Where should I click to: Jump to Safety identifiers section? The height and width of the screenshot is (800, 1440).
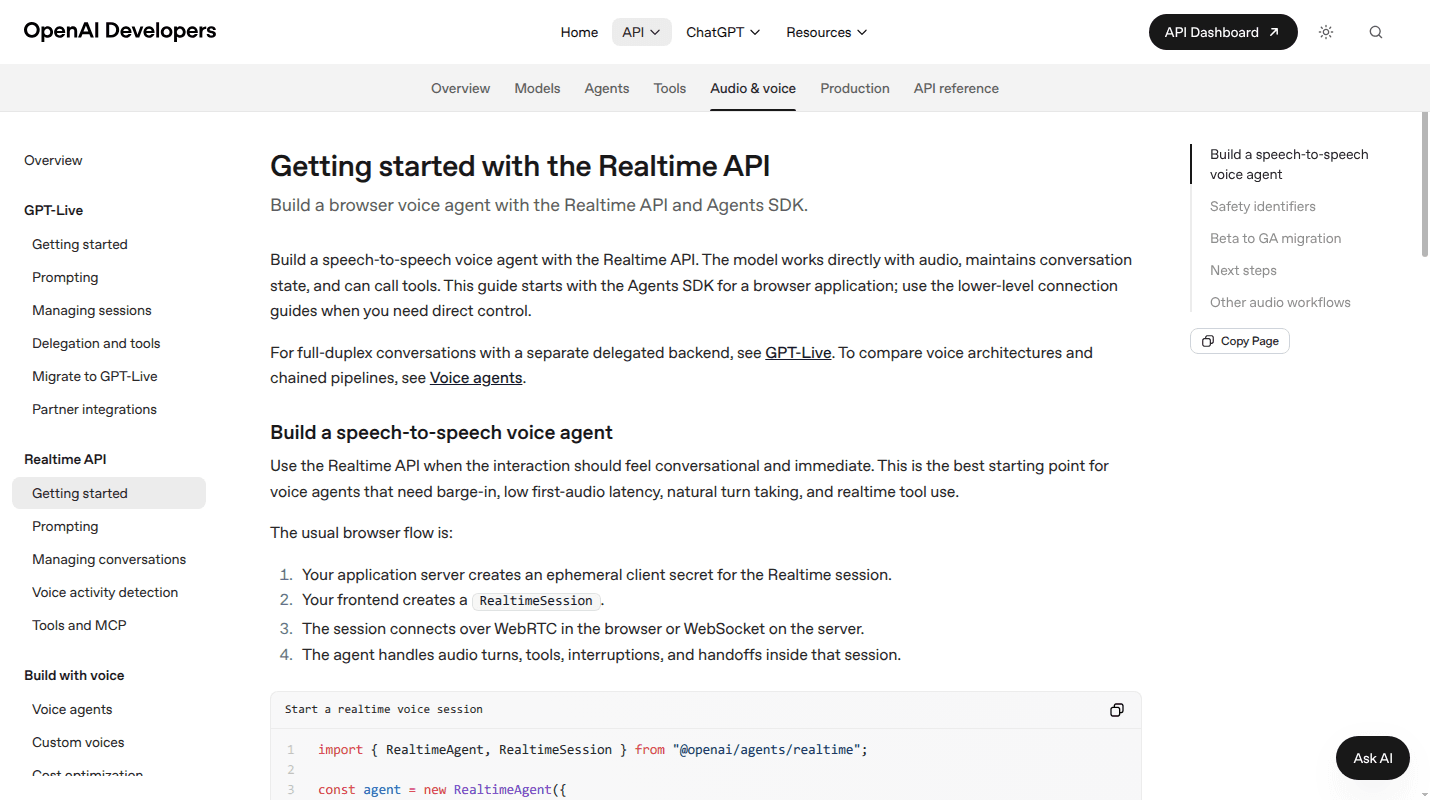1263,206
